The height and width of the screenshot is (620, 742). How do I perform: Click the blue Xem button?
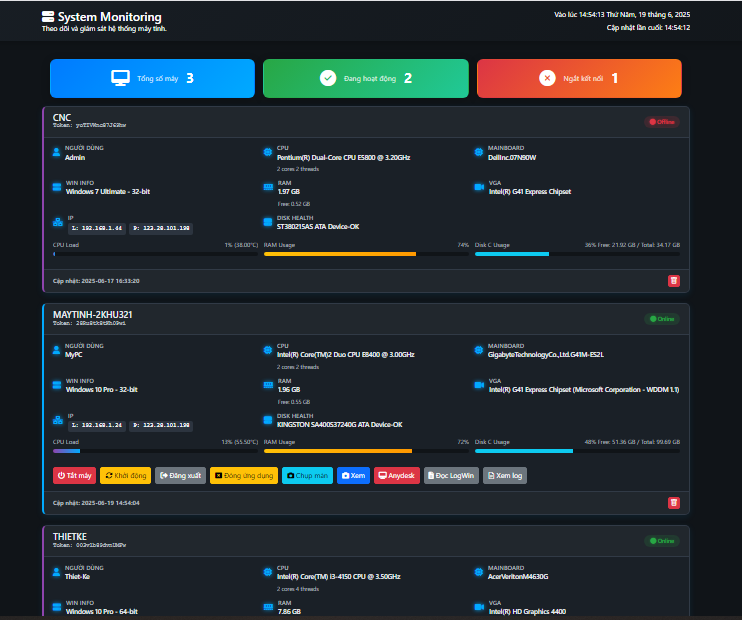coord(353,476)
